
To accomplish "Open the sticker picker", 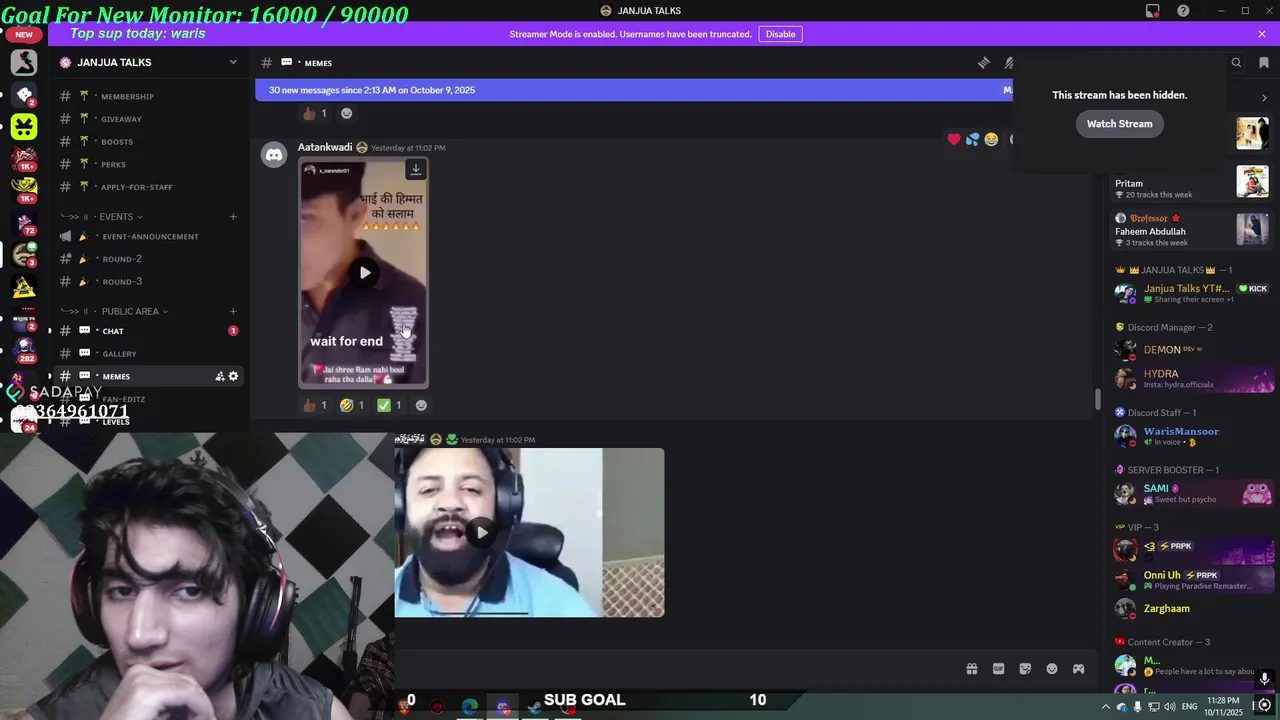I will click(x=1025, y=669).
